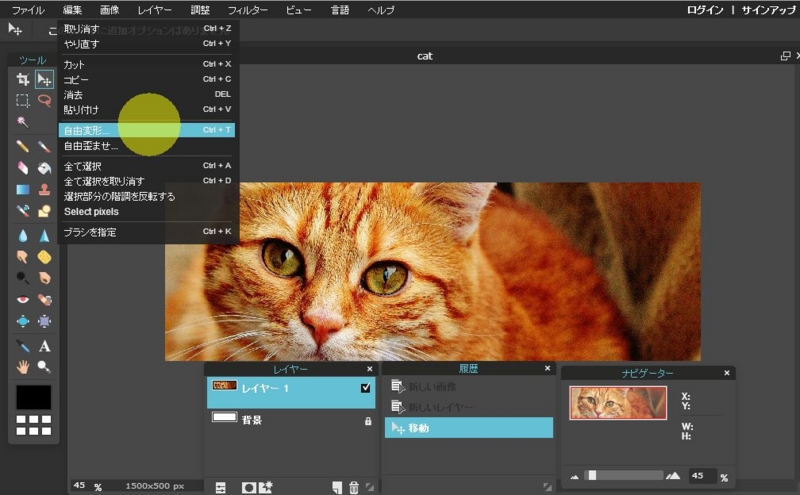Image resolution: width=800 pixels, height=495 pixels.
Task: Select the レイヤー 1 layer row
Action: [291, 392]
